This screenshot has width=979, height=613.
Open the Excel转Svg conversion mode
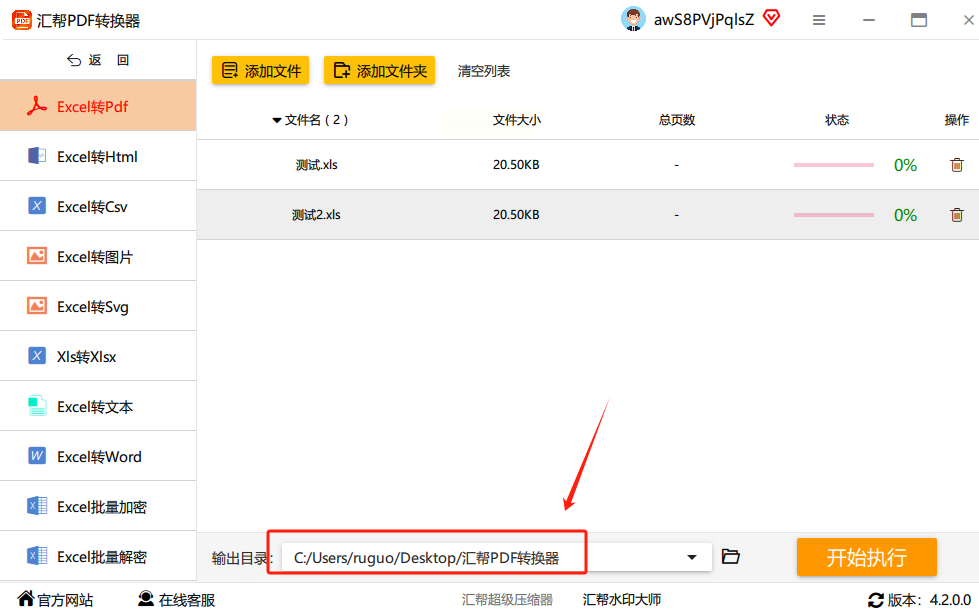(98, 306)
